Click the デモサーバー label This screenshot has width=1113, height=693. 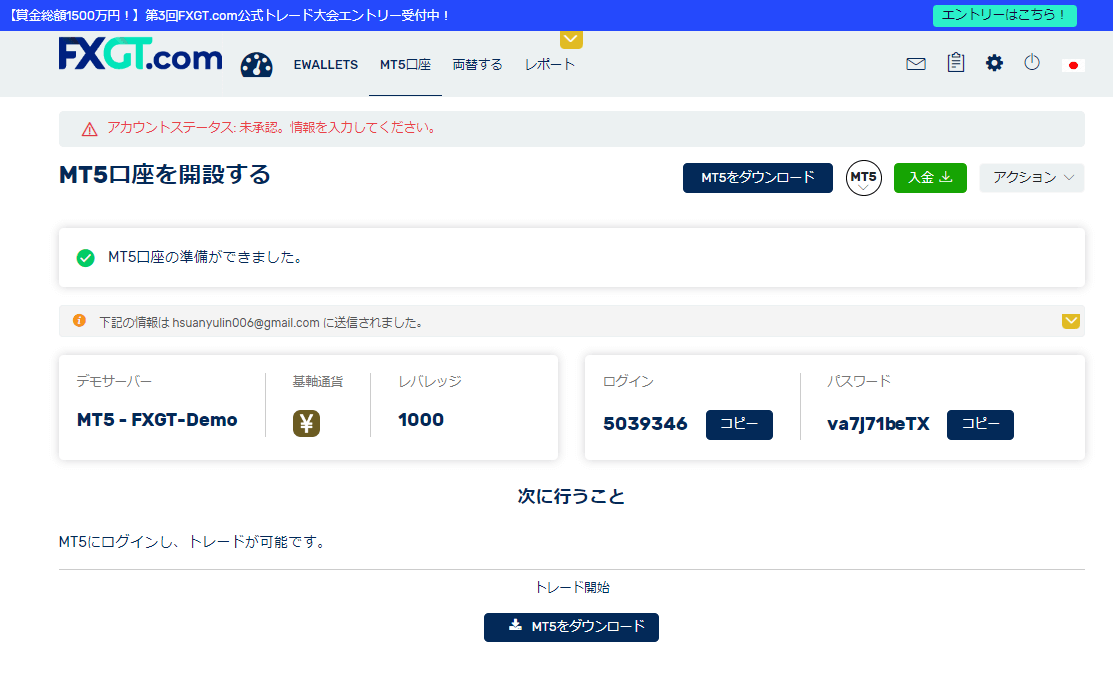[114, 381]
